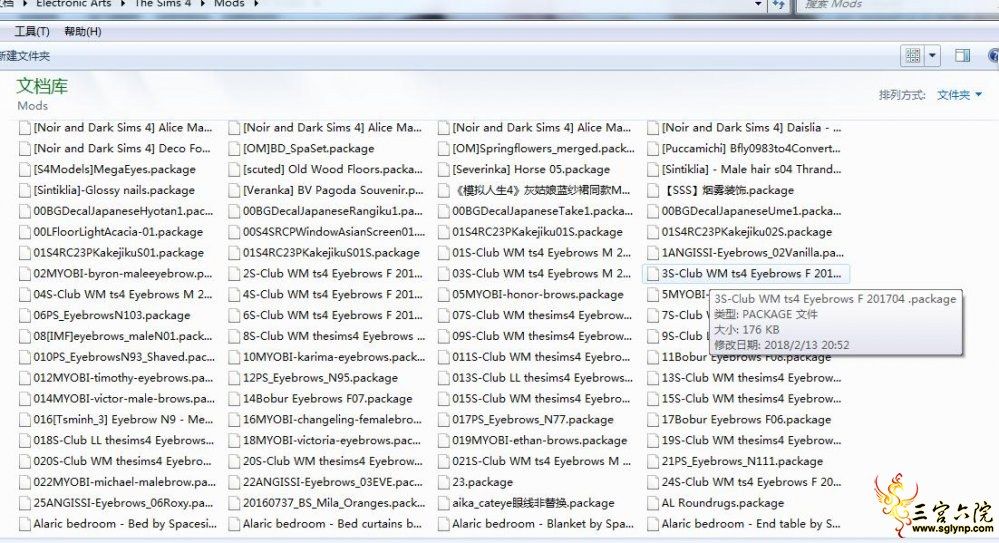Select the highlighted 3S-Club WM ts4 Eyebrows F file
Screen dimensions: 999x543
click(746, 274)
